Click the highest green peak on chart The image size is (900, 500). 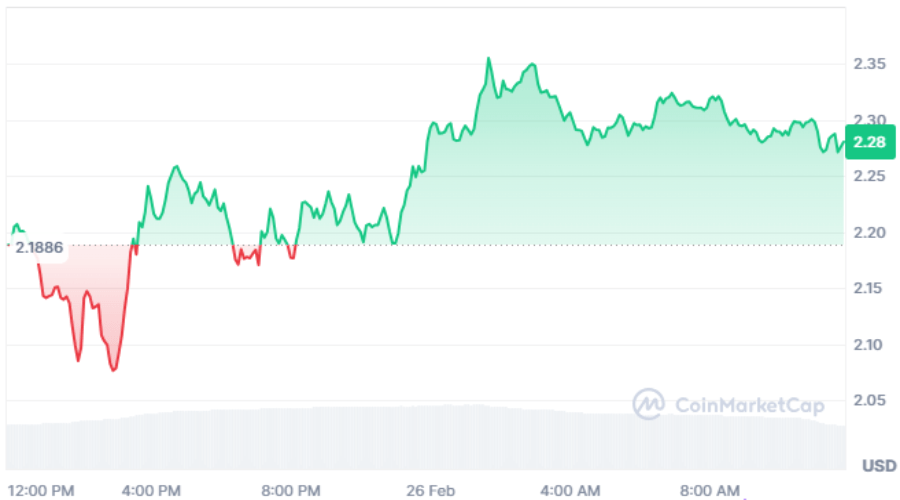[489, 58]
